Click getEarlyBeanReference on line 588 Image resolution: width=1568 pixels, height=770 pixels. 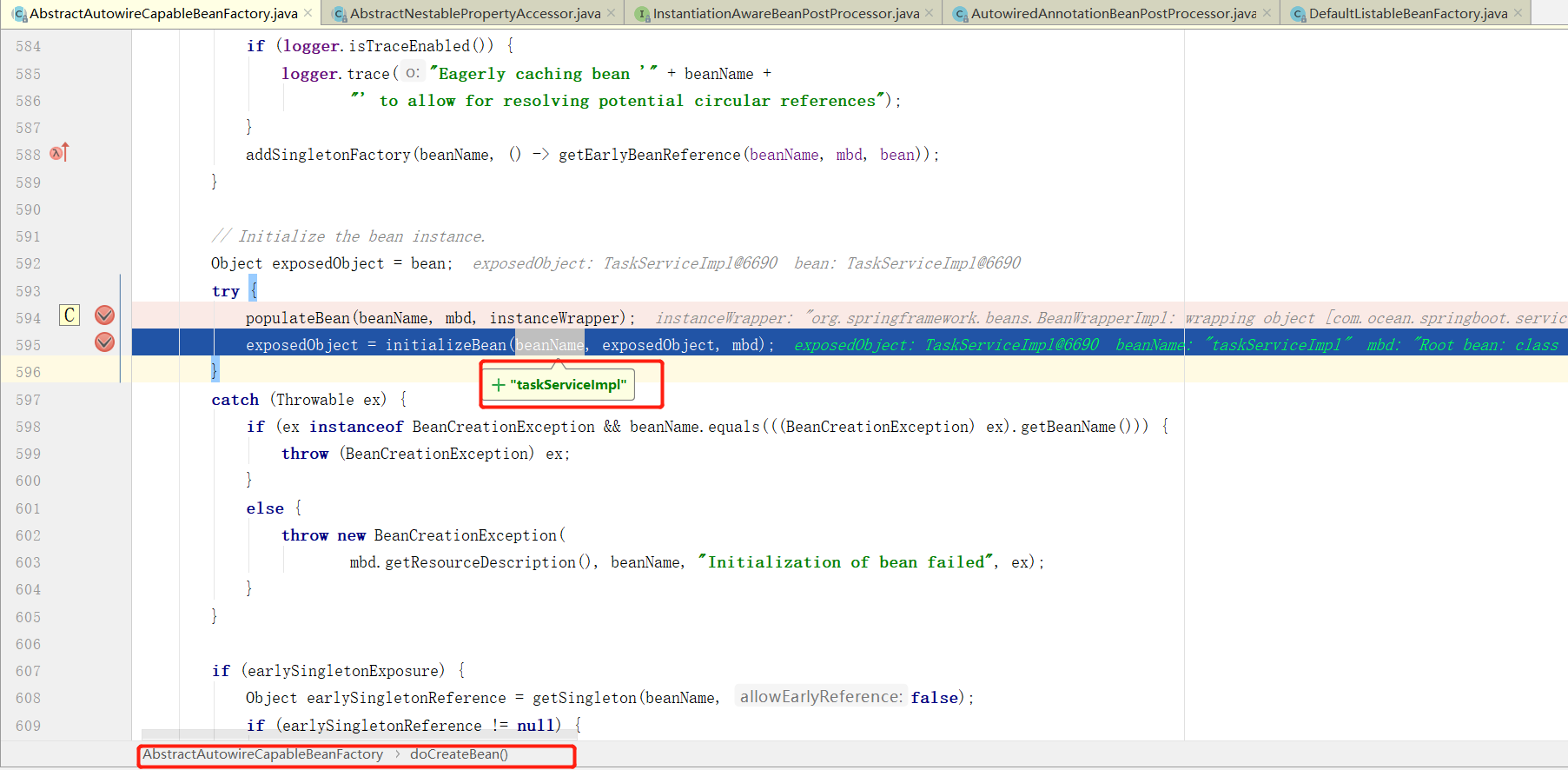pyautogui.click(x=650, y=155)
